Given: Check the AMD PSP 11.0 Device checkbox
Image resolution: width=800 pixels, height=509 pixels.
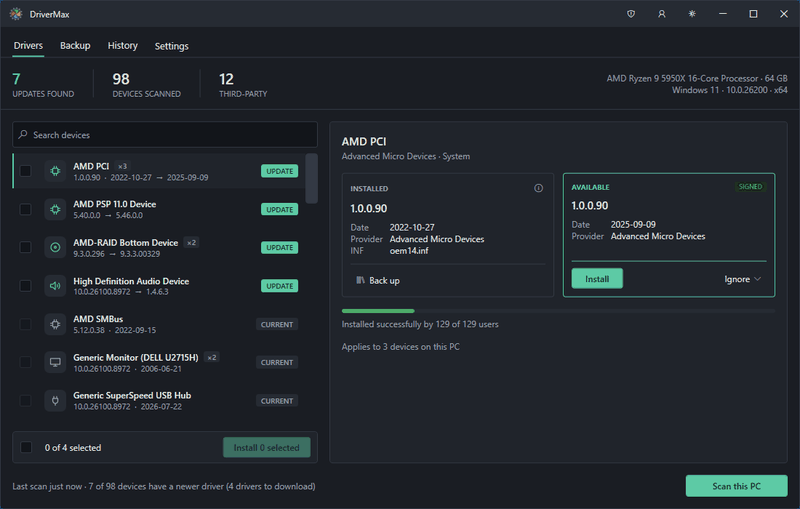Looking at the screenshot, I should coord(26,209).
